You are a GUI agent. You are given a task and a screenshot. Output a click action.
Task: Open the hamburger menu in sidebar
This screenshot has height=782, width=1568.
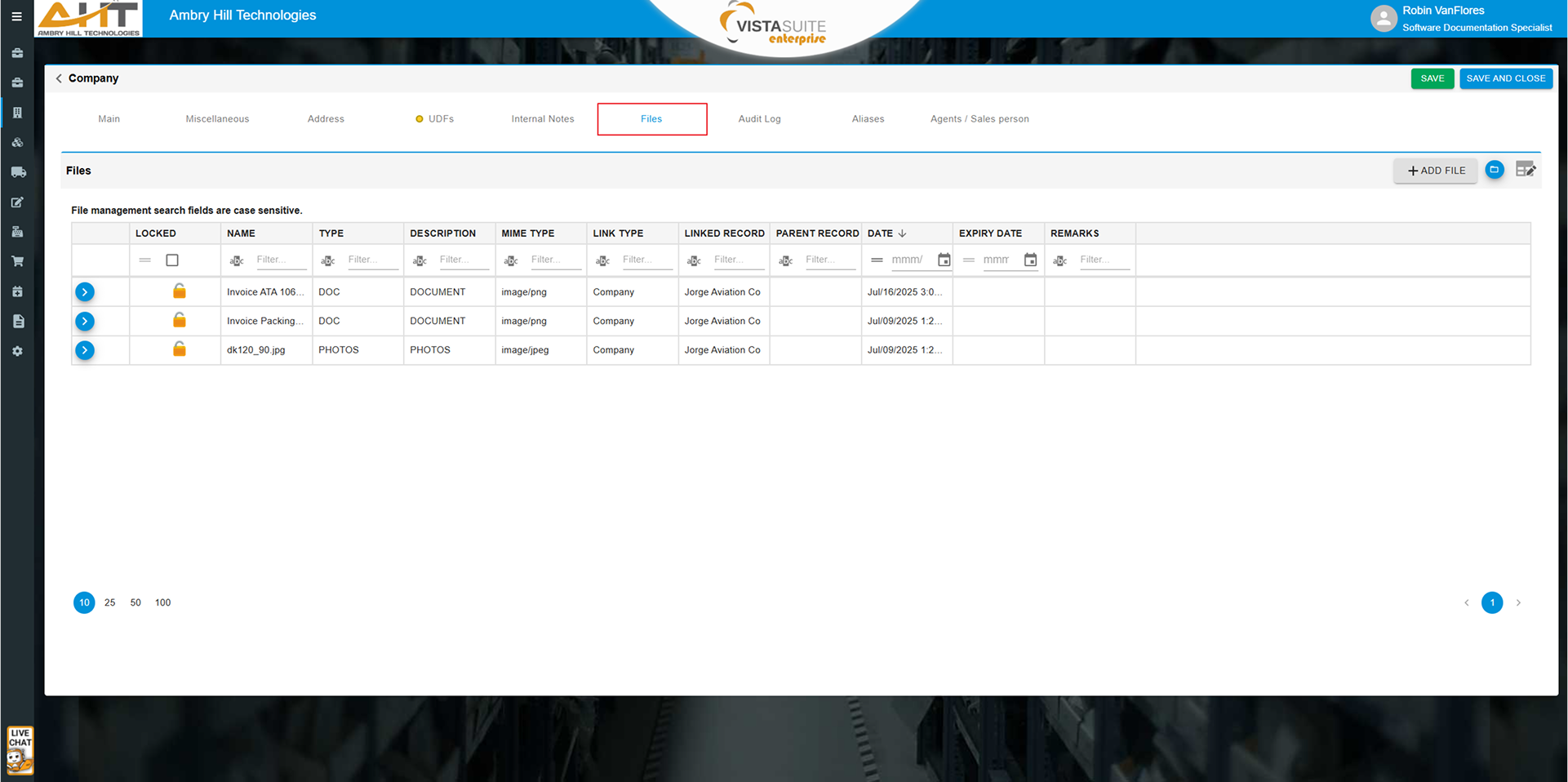point(16,16)
